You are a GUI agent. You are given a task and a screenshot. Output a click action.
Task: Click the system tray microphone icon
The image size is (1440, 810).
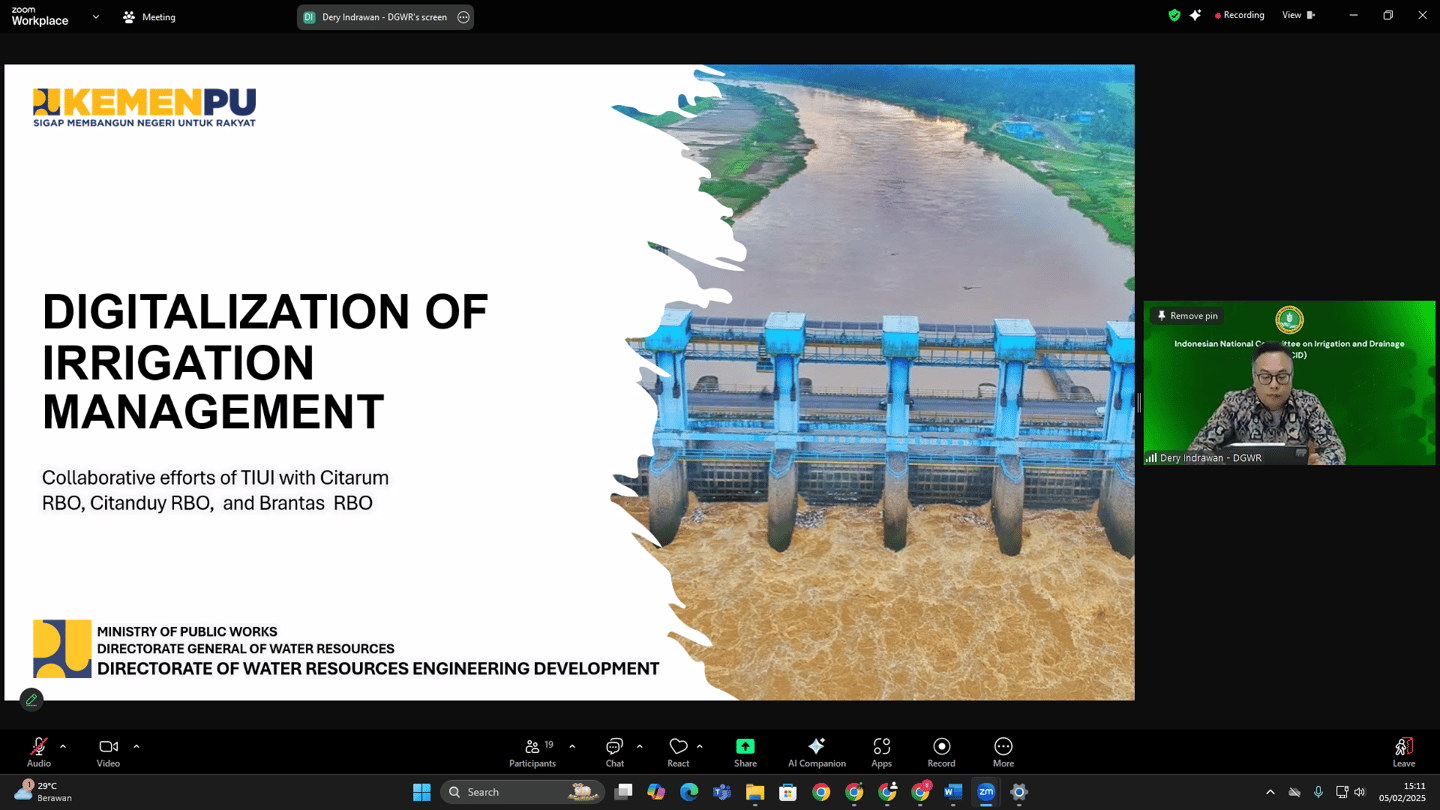point(1318,792)
